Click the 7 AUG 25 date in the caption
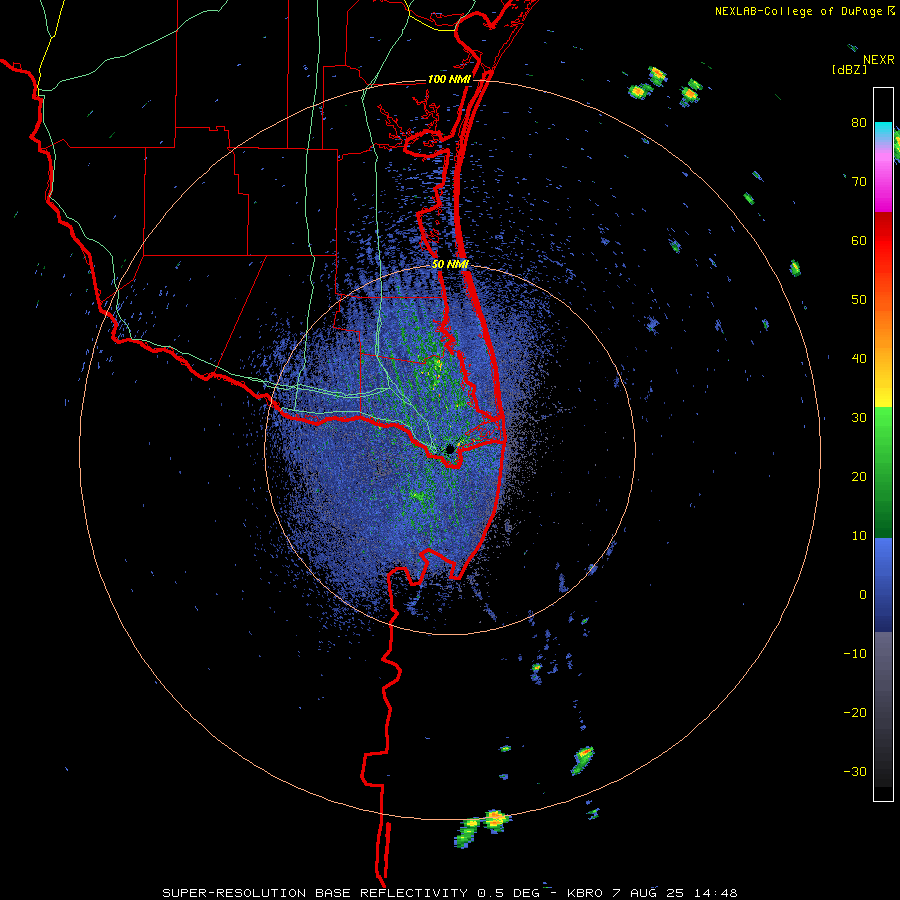 (x=646, y=893)
